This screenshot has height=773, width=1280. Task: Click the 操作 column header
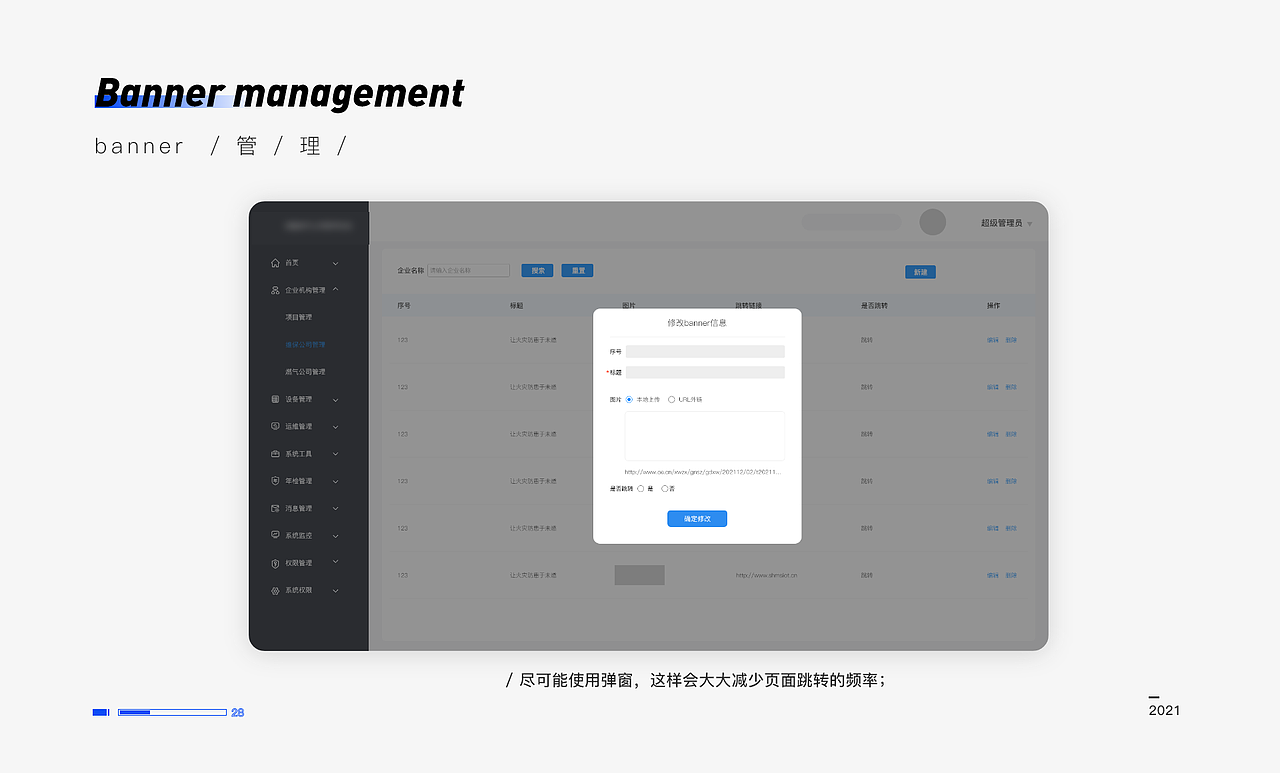coord(993,305)
